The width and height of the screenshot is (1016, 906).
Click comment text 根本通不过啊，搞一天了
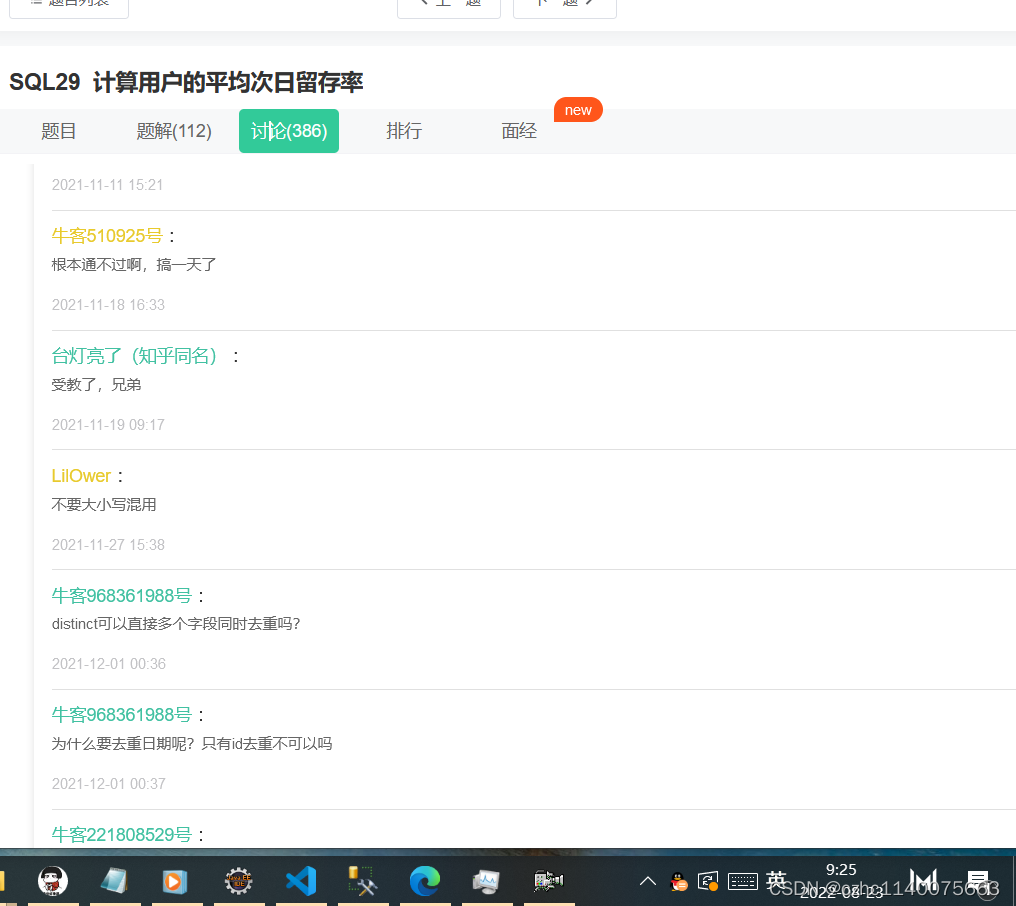(134, 265)
